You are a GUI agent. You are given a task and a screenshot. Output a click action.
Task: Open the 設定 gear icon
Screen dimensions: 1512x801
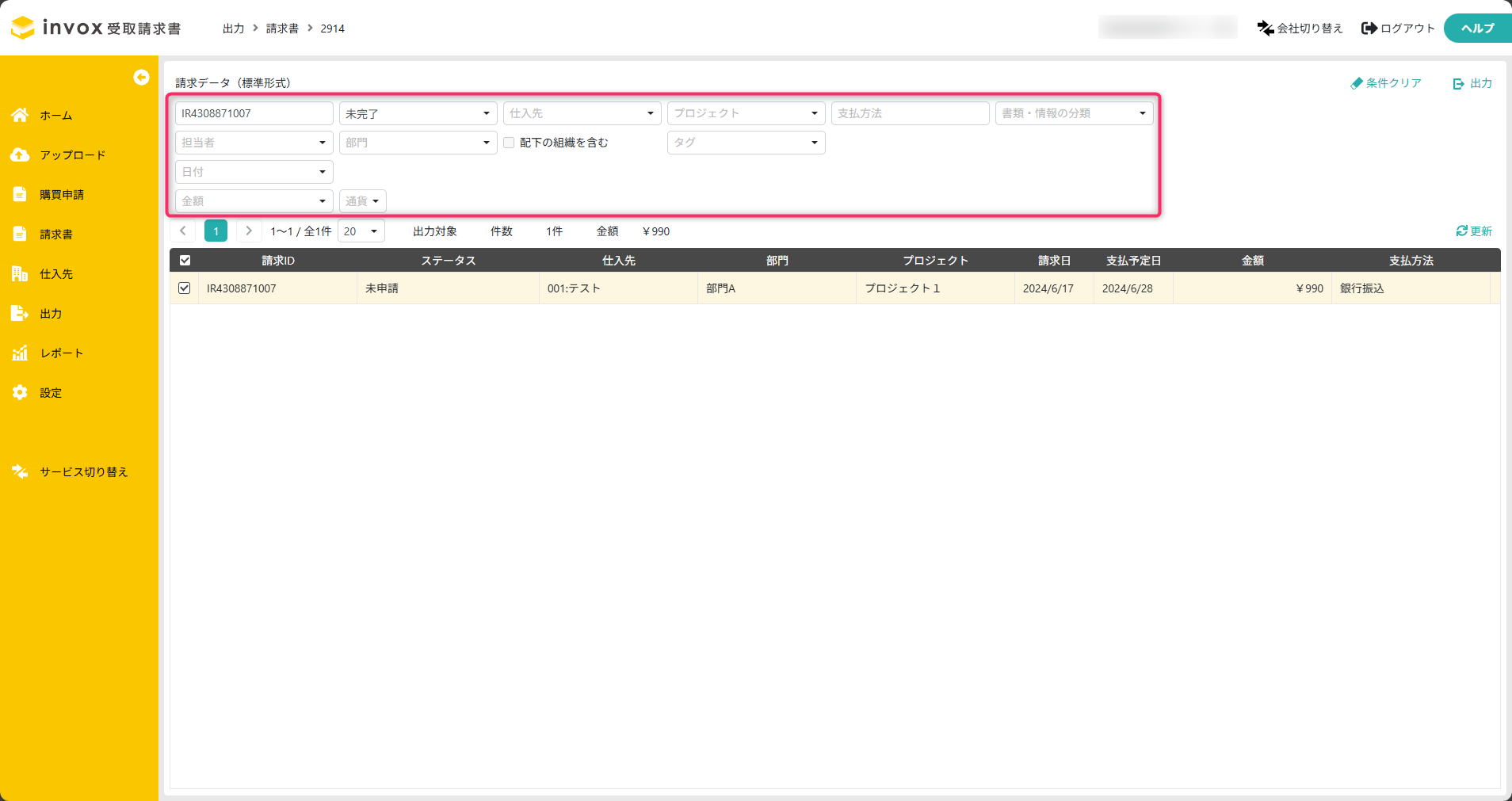20,392
